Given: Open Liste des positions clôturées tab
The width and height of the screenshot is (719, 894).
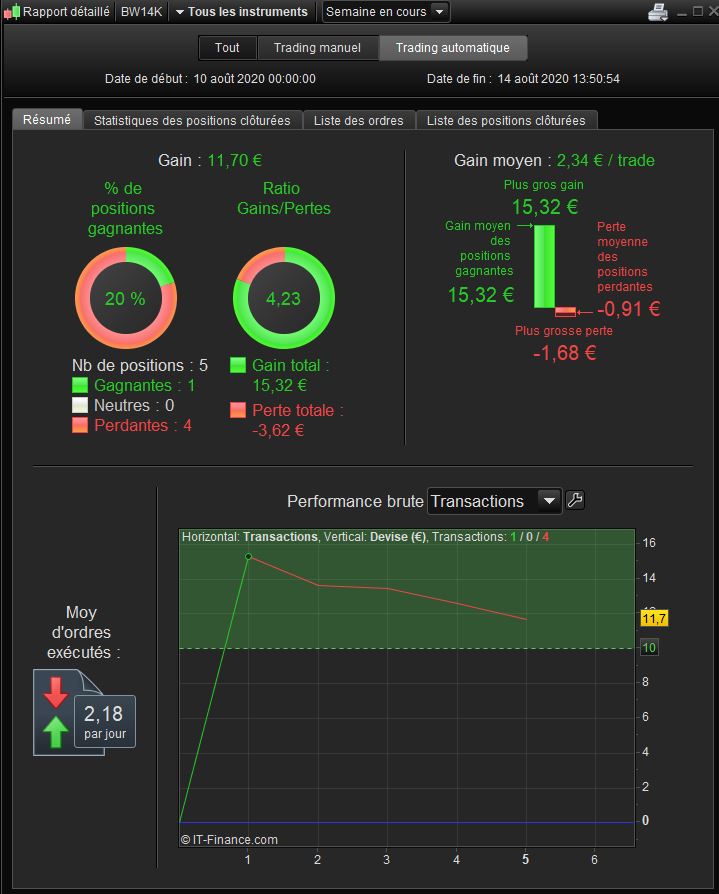Looking at the screenshot, I should click(506, 120).
